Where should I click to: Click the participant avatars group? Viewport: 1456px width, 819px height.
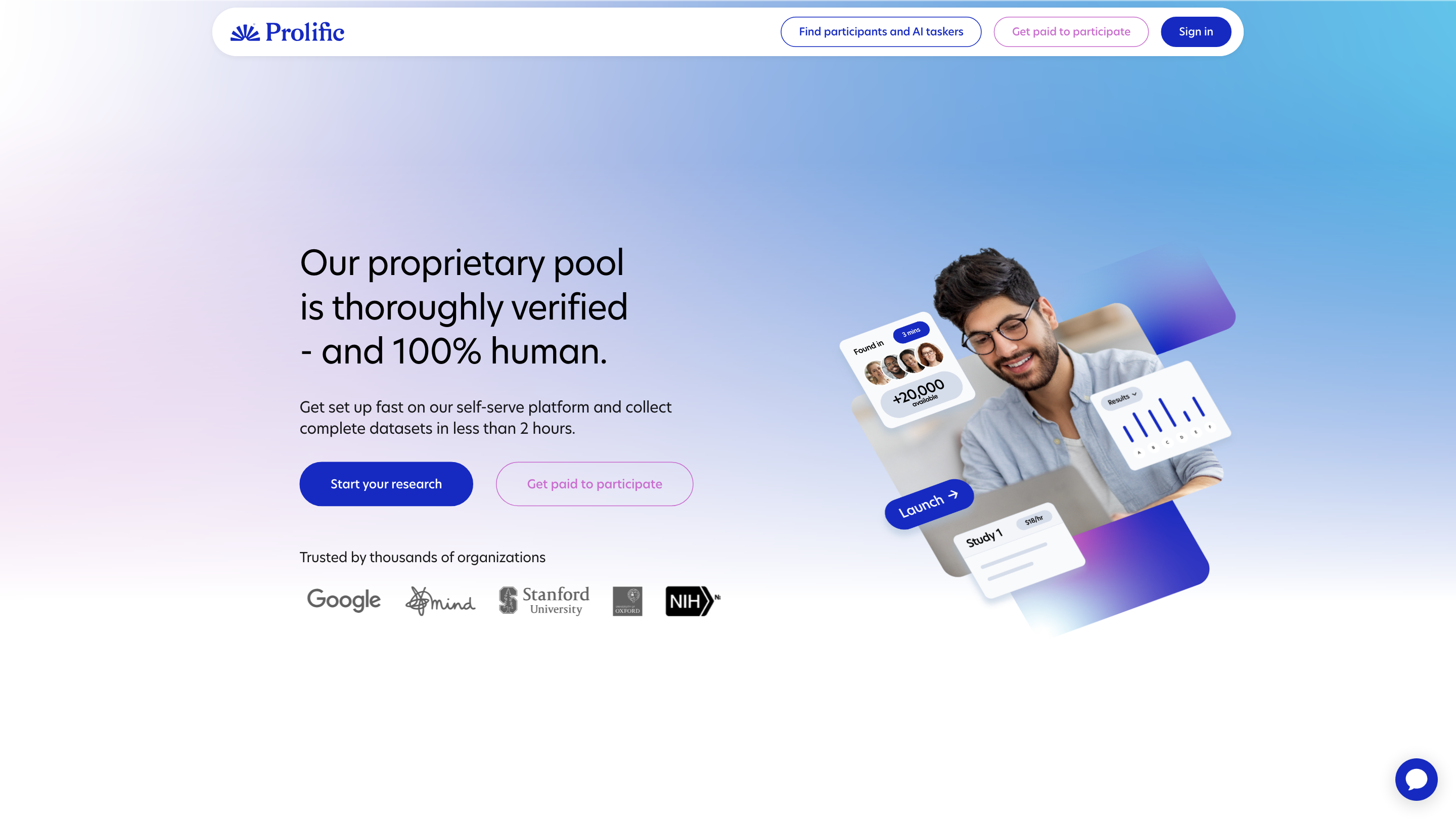click(904, 363)
